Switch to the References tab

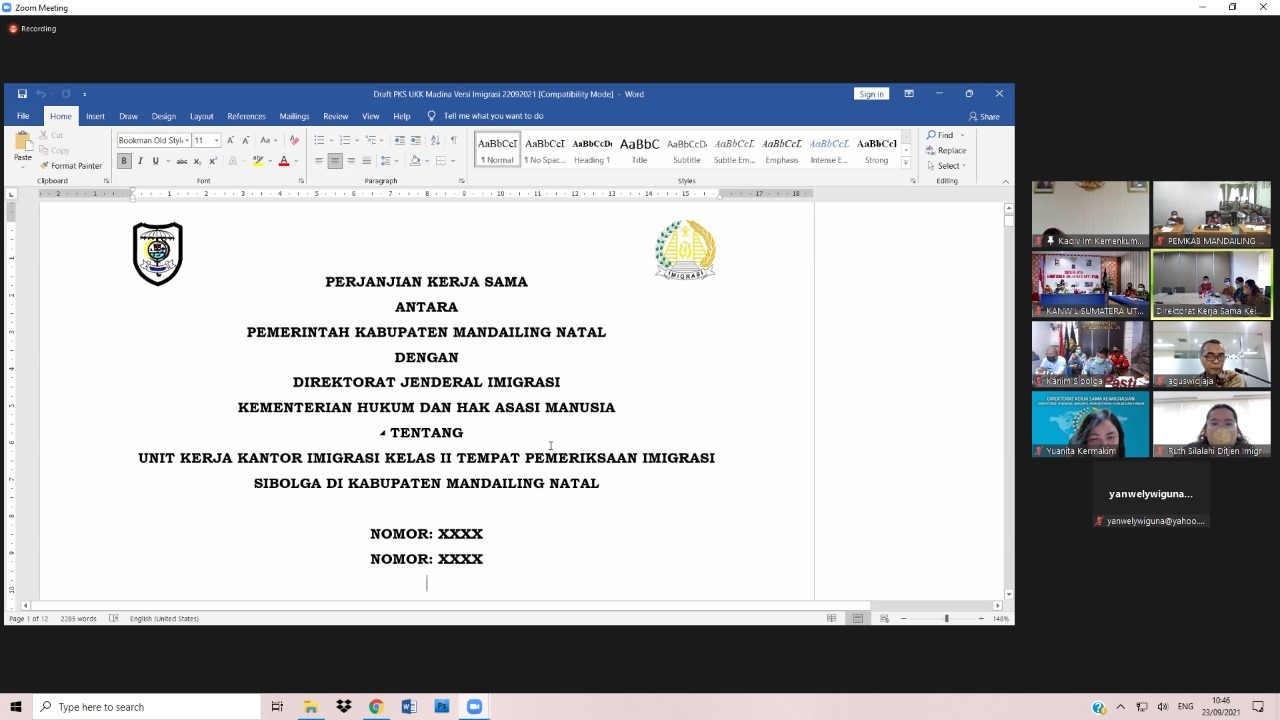246,116
